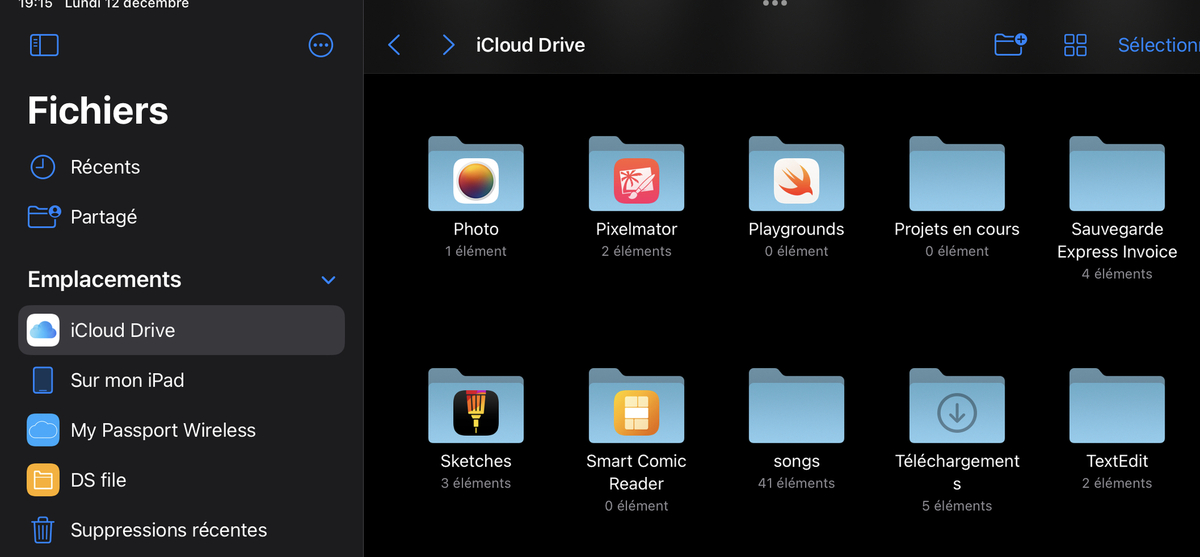Viewport: 1200px width, 557px height.
Task: Click the iPad device icon in sidebar
Action: click(x=43, y=380)
